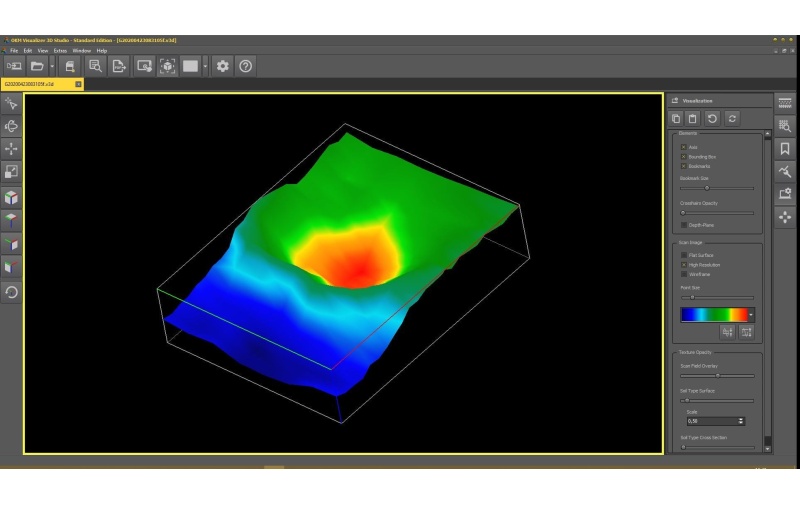Open the Edit menu

(x=28, y=50)
